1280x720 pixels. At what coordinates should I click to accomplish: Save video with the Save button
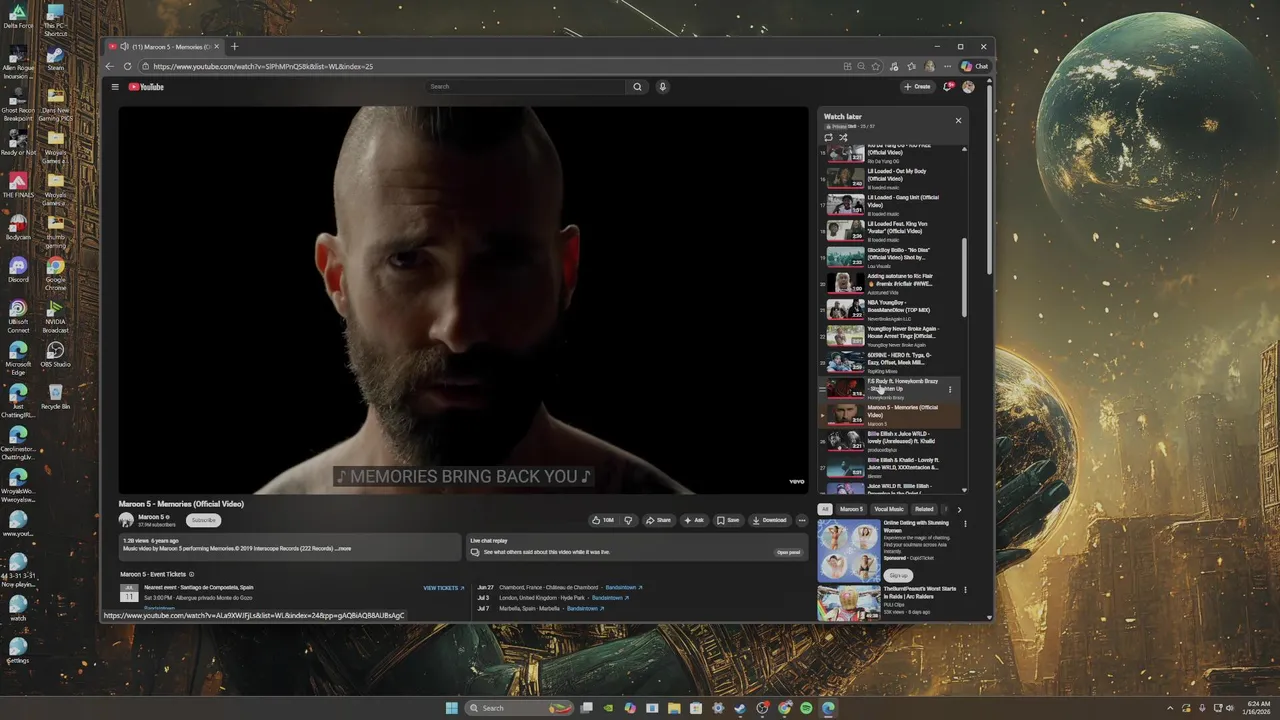coord(728,520)
